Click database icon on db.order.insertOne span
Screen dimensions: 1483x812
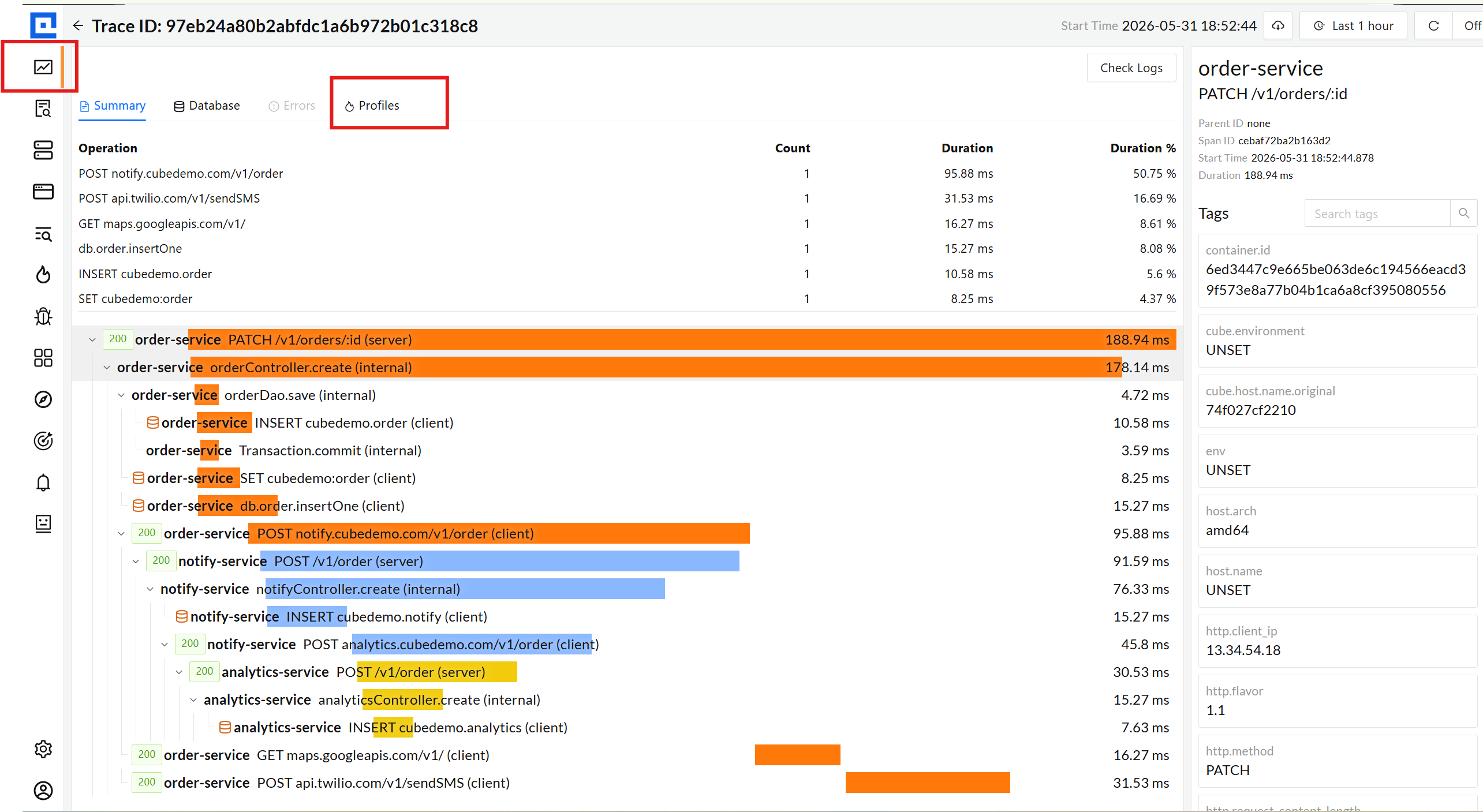click(x=139, y=506)
